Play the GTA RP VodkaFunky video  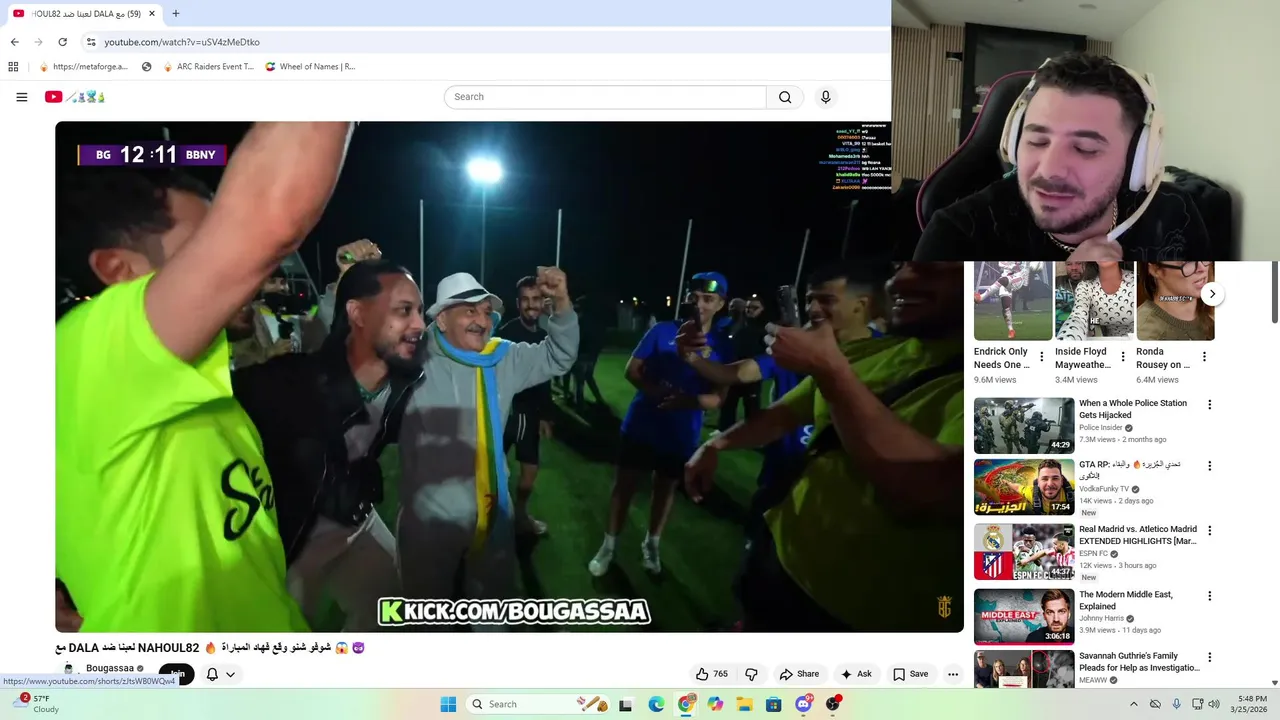[x=1024, y=487]
